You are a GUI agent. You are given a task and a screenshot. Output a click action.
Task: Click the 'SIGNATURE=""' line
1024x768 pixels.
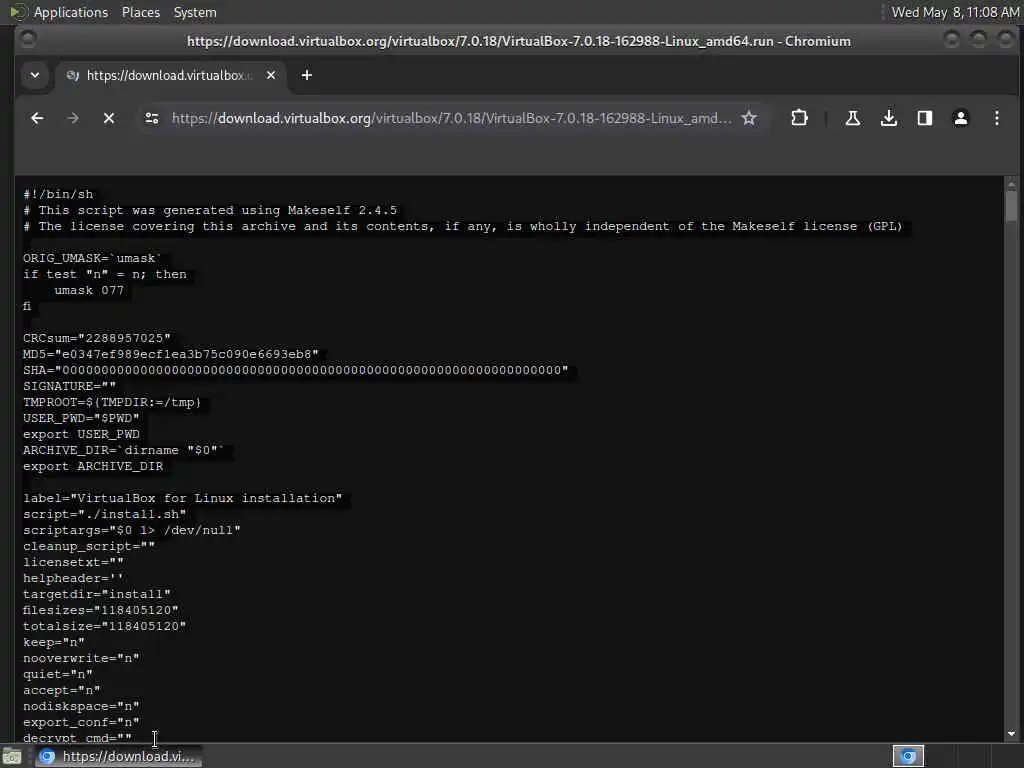[69, 386]
